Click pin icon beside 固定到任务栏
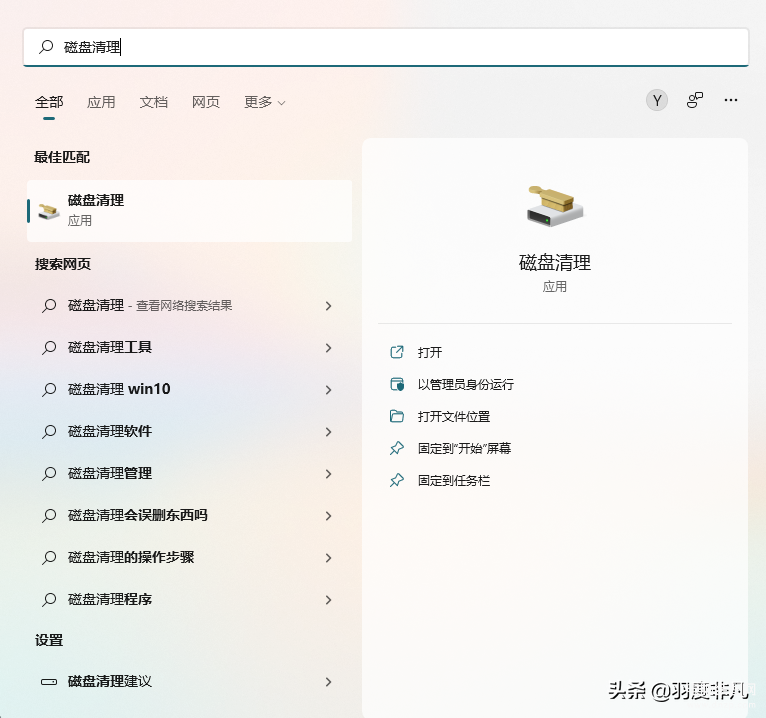Screen dimensions: 766x718 click(x=397, y=481)
